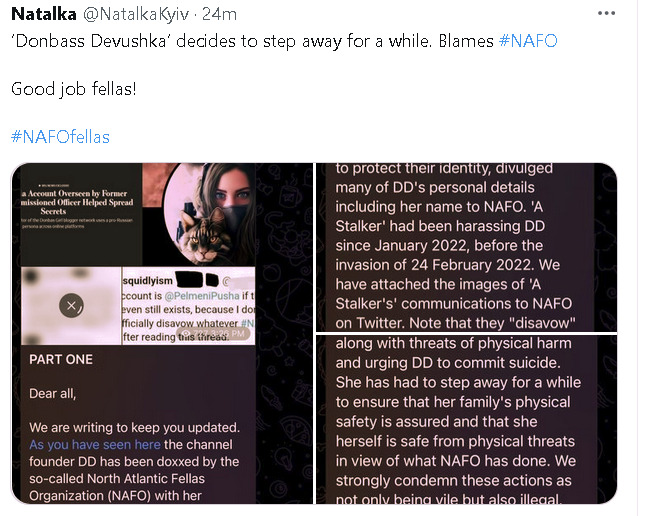Open Natalka's profile via display name

(x=44, y=14)
